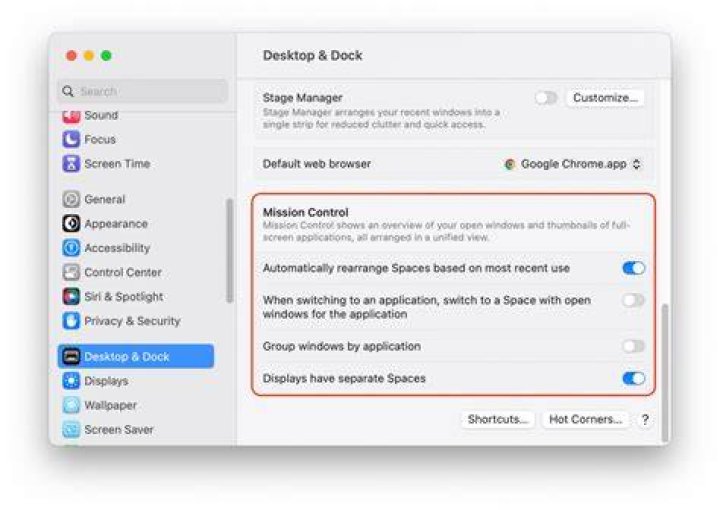The image size is (720, 510).
Task: Open the Hot Corners... dialog
Action: coord(585,419)
